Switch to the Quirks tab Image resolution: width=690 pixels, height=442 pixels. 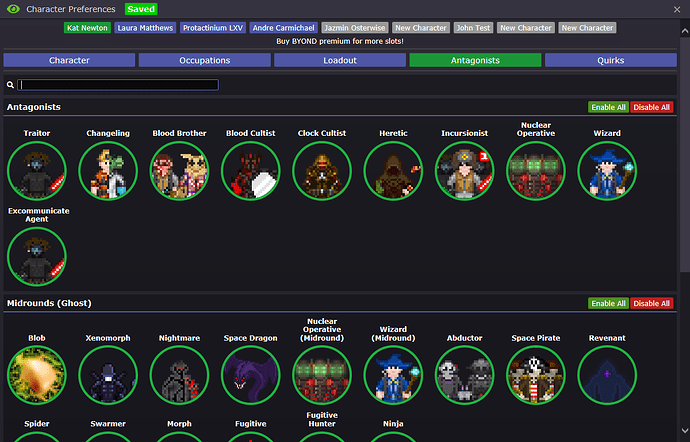tap(611, 60)
